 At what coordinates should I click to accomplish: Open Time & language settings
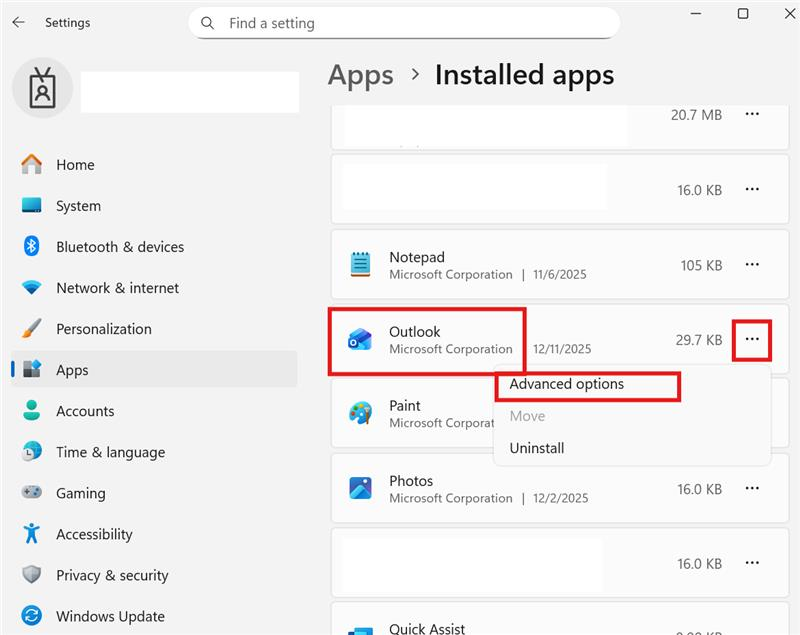tap(154, 452)
